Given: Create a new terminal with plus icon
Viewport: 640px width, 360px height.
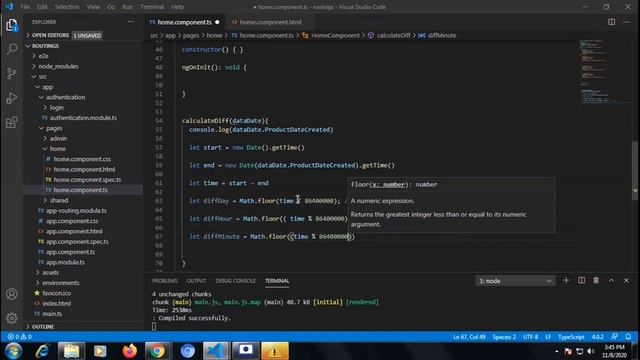Looking at the screenshot, I should (566, 280).
